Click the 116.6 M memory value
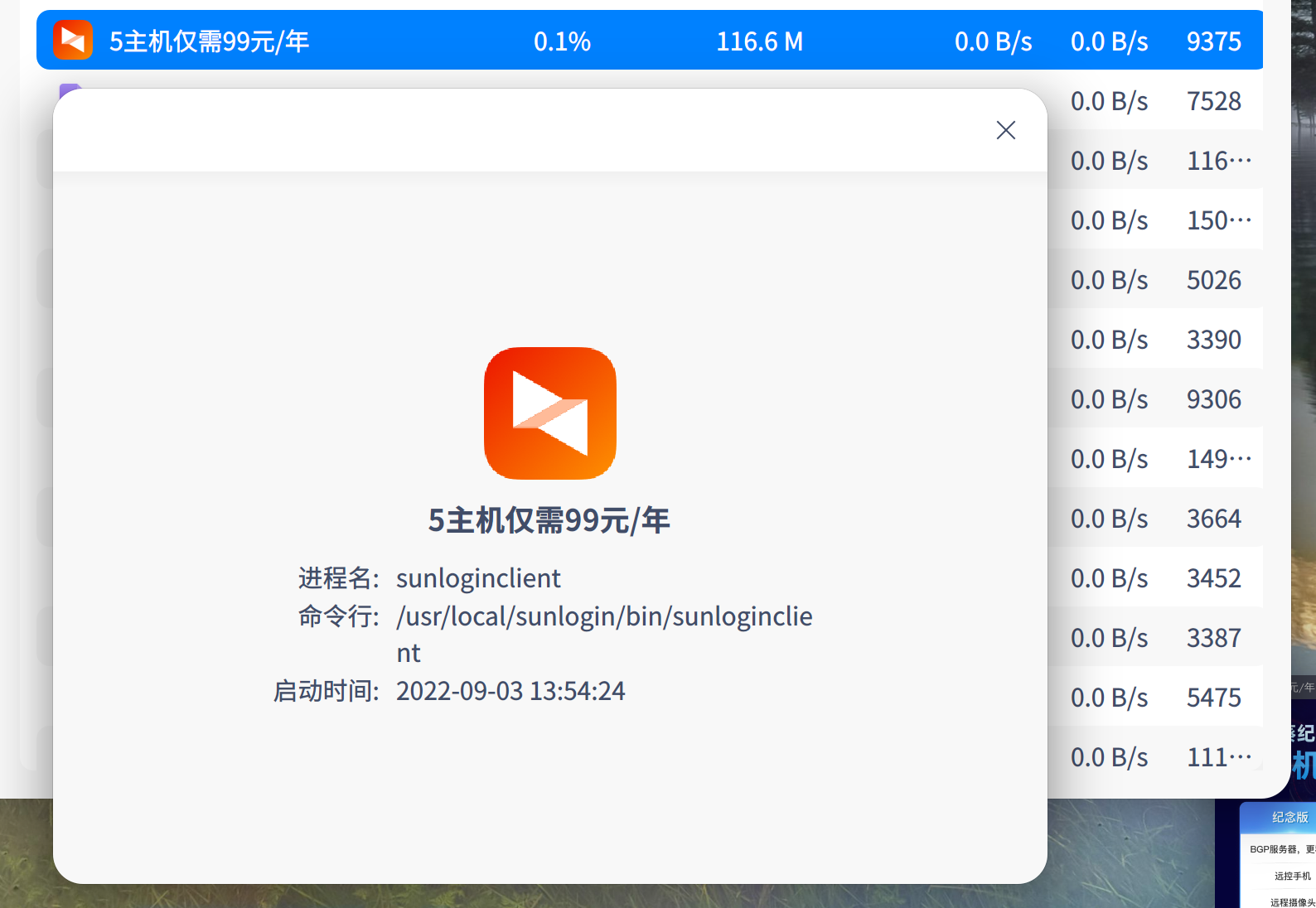The height and width of the screenshot is (908, 1316). (x=760, y=41)
